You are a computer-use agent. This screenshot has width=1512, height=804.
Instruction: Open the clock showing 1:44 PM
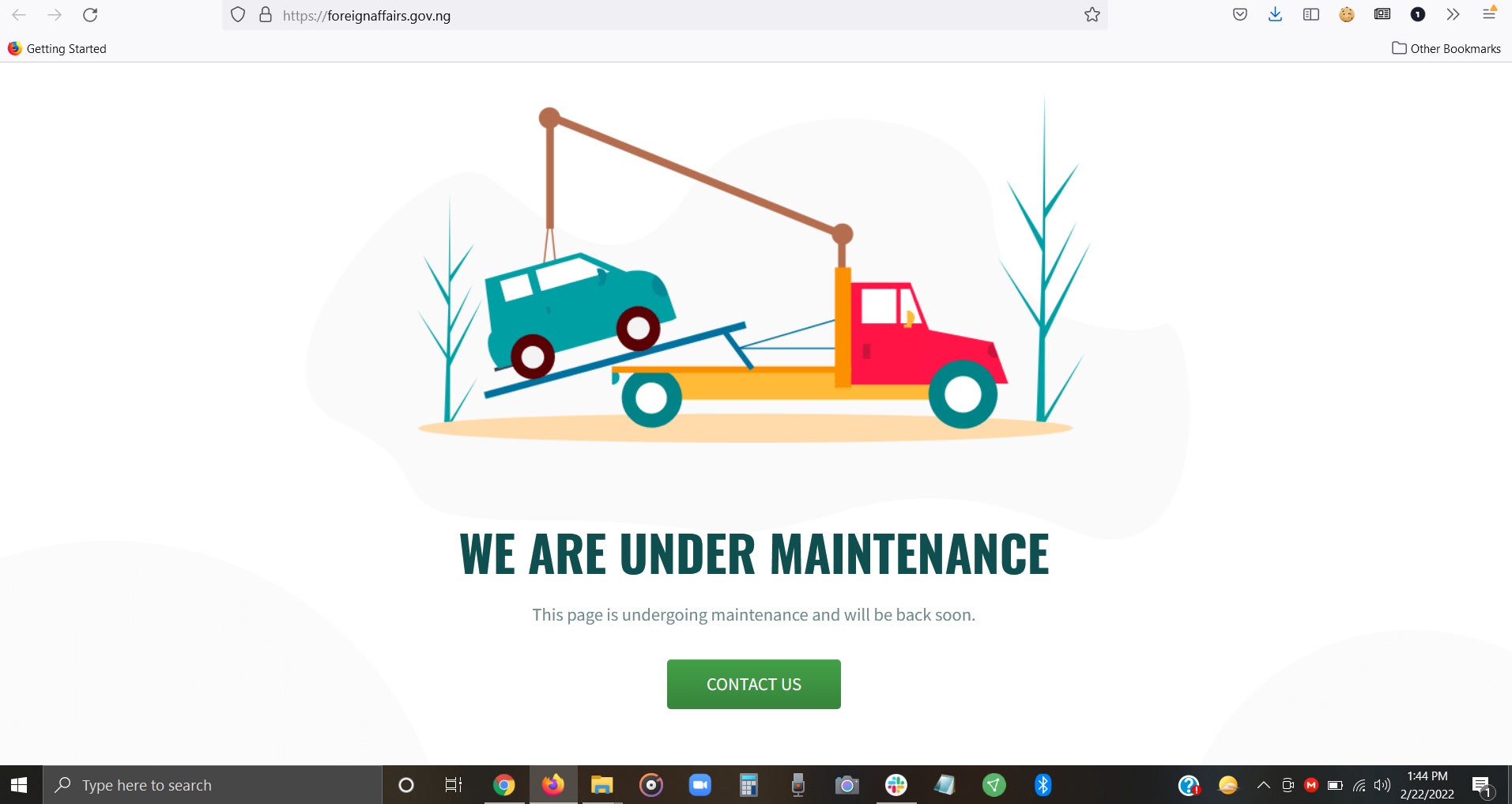(1427, 785)
